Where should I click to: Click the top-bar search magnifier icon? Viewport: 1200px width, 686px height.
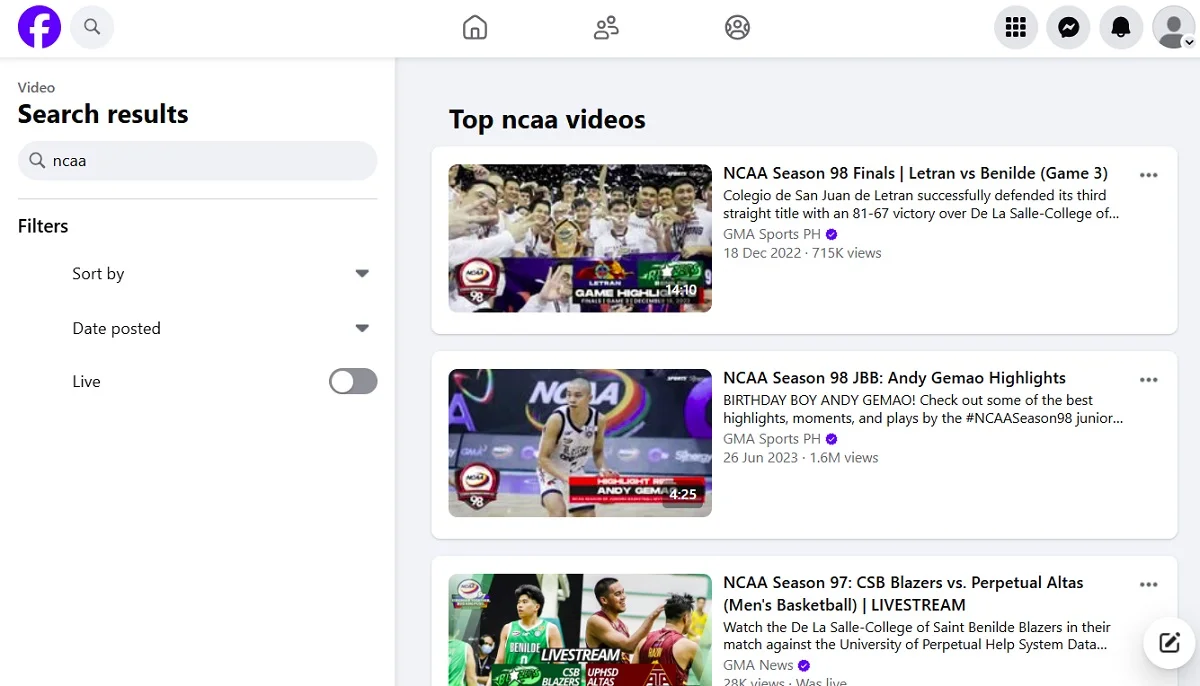coord(92,27)
